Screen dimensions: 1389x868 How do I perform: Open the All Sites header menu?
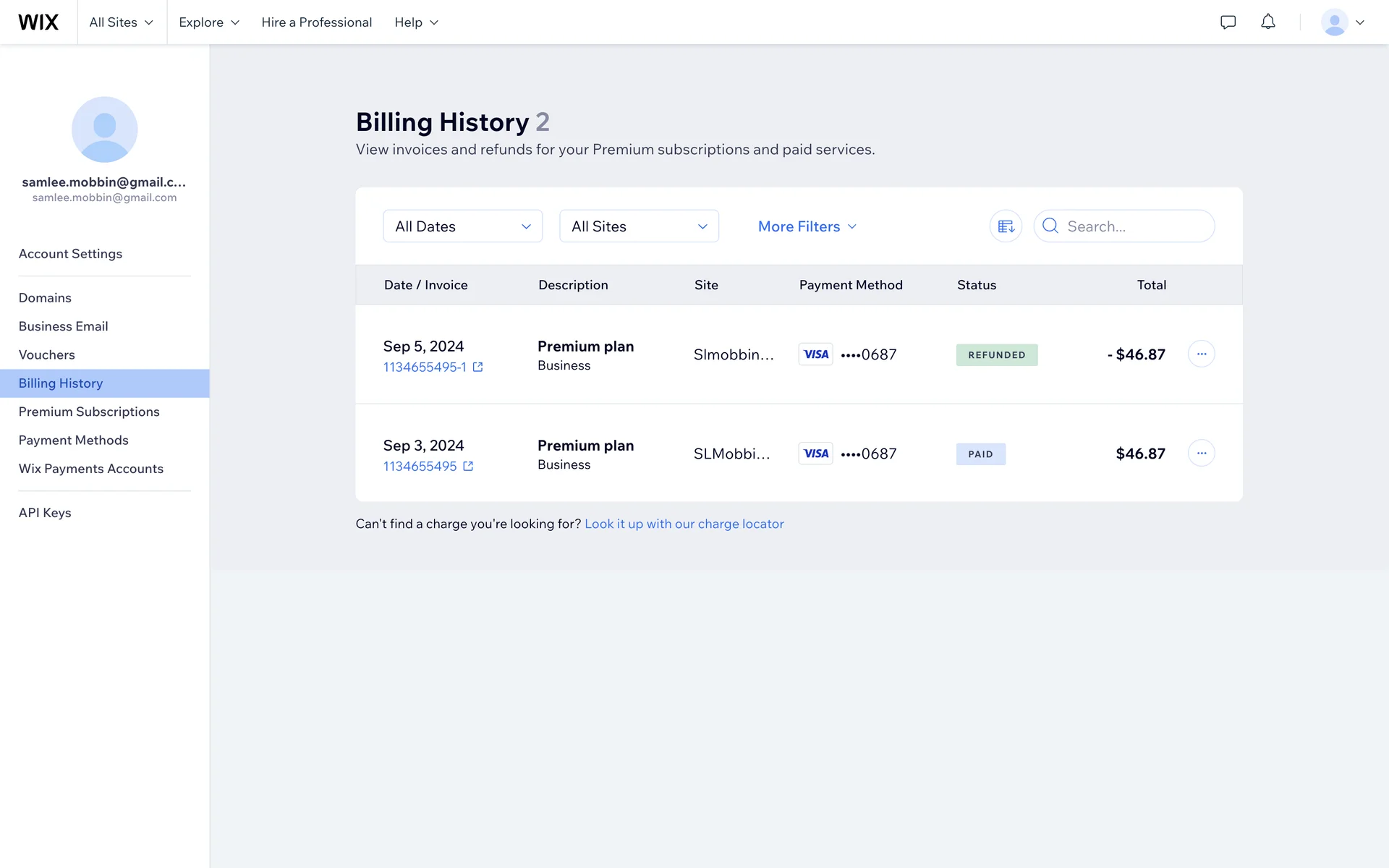[x=121, y=22]
